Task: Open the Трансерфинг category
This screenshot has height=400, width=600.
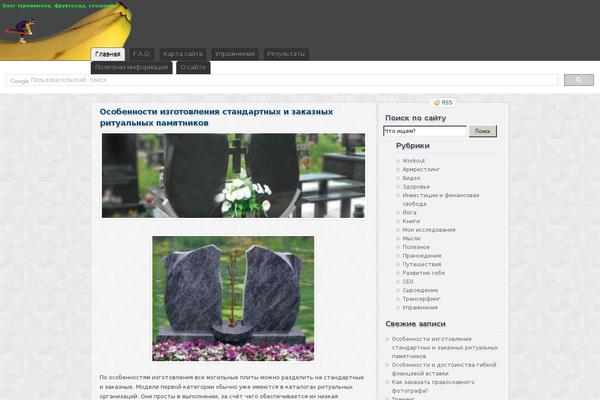Action: coord(421,299)
